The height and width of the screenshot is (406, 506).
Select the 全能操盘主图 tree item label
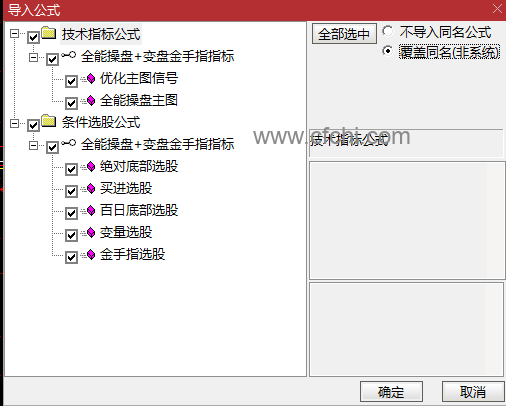tap(139, 100)
